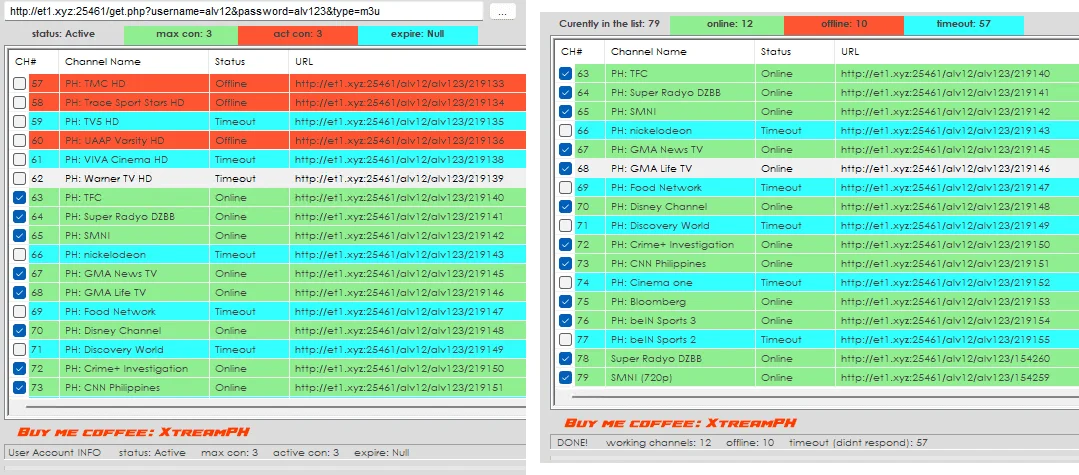
Task: Uncheck PH: TFC checkbox in the right window
Action: (x=566, y=74)
